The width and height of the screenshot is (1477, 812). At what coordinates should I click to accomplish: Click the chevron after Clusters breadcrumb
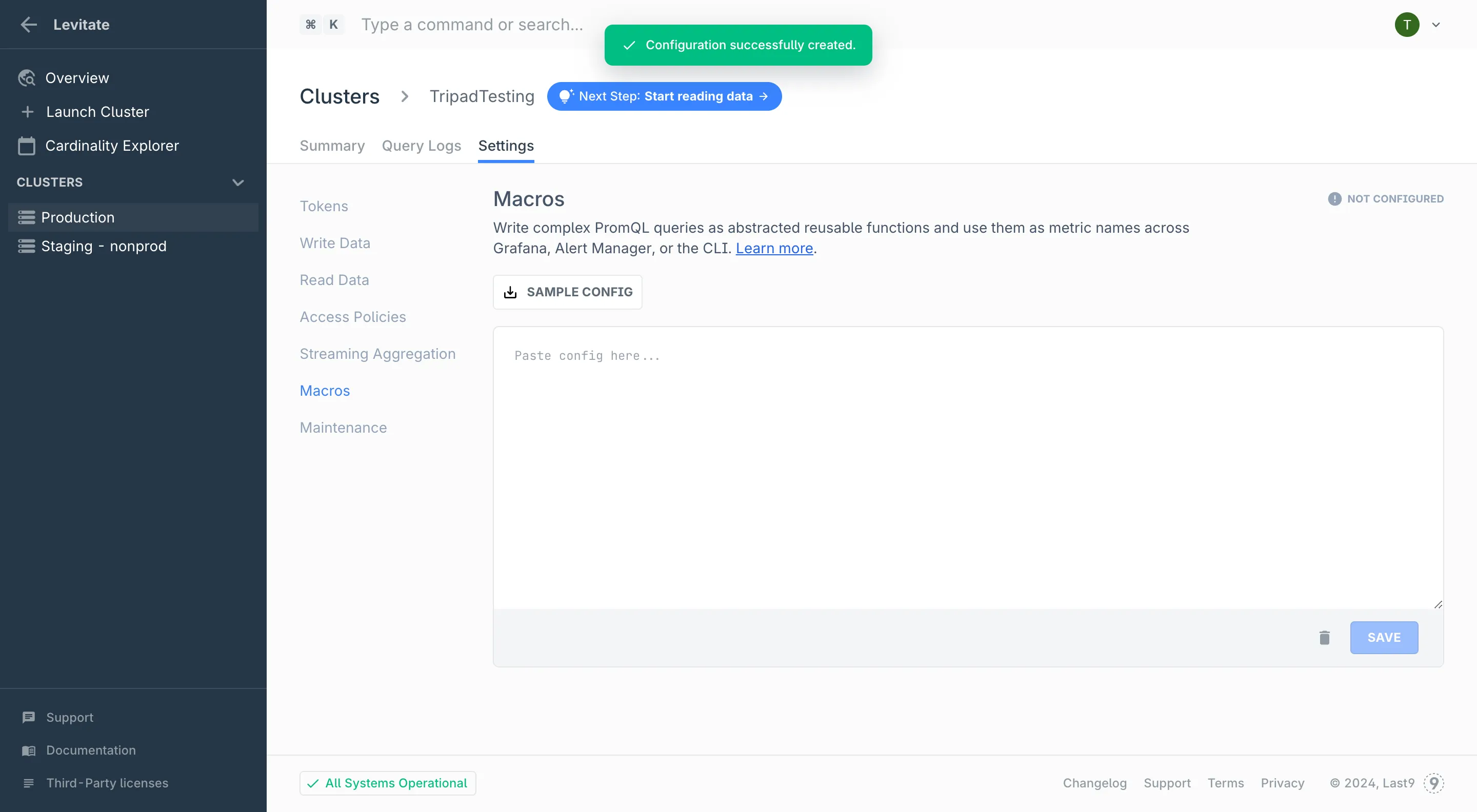tap(404, 96)
